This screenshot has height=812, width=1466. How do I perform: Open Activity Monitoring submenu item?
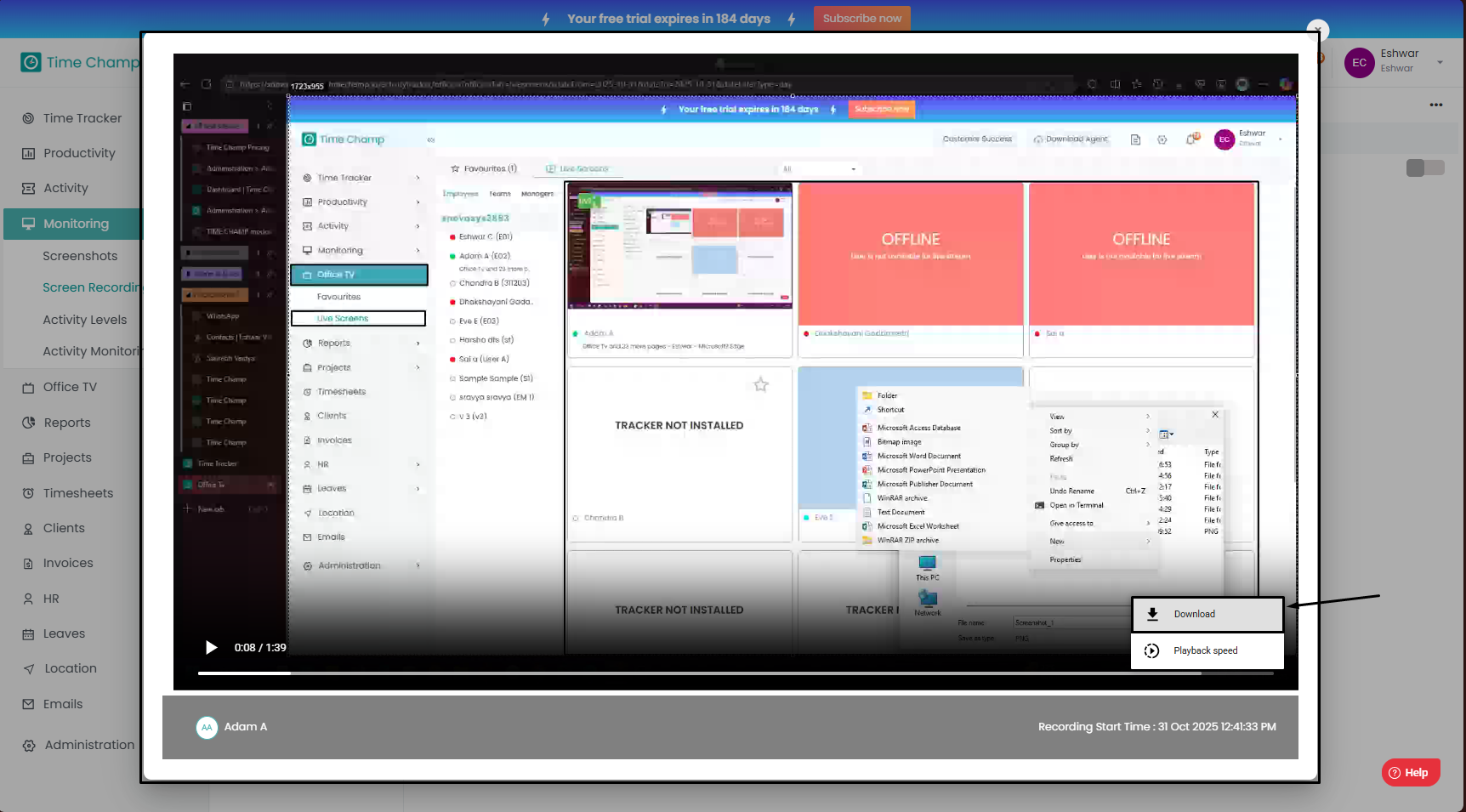click(x=91, y=351)
